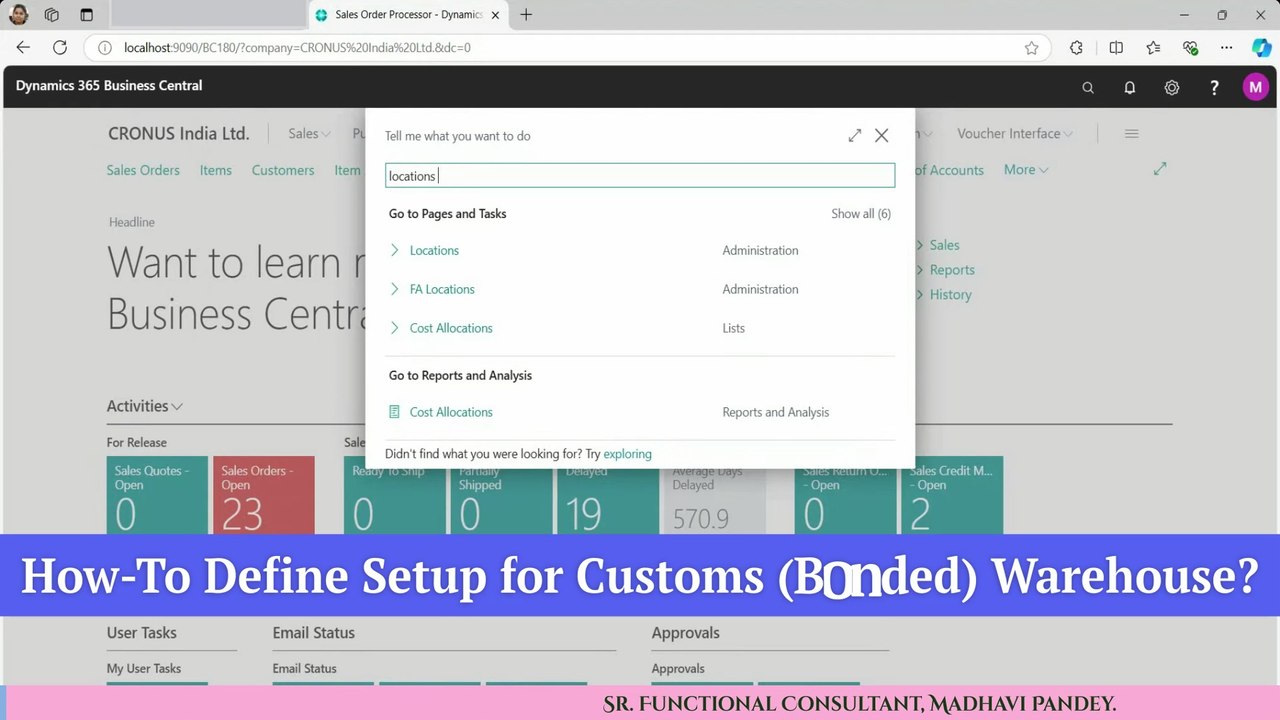1280x720 pixels.
Task: Open a new browser tab with plus icon
Action: click(x=526, y=15)
